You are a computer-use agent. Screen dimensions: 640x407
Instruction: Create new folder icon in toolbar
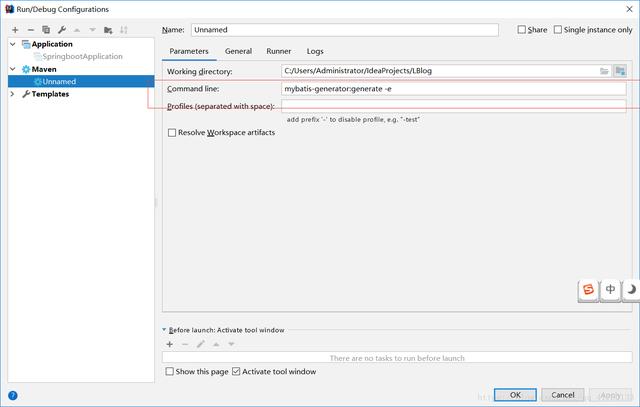coord(108,30)
